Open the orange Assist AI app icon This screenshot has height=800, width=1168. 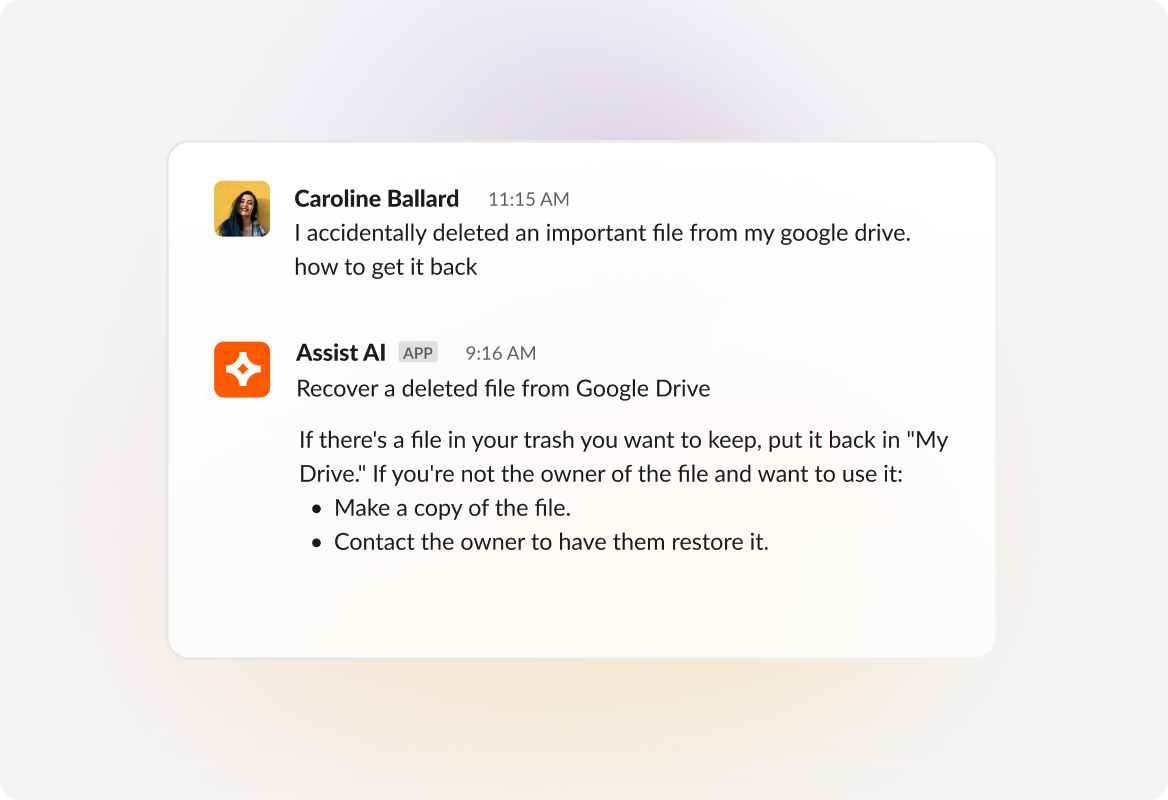click(x=242, y=370)
